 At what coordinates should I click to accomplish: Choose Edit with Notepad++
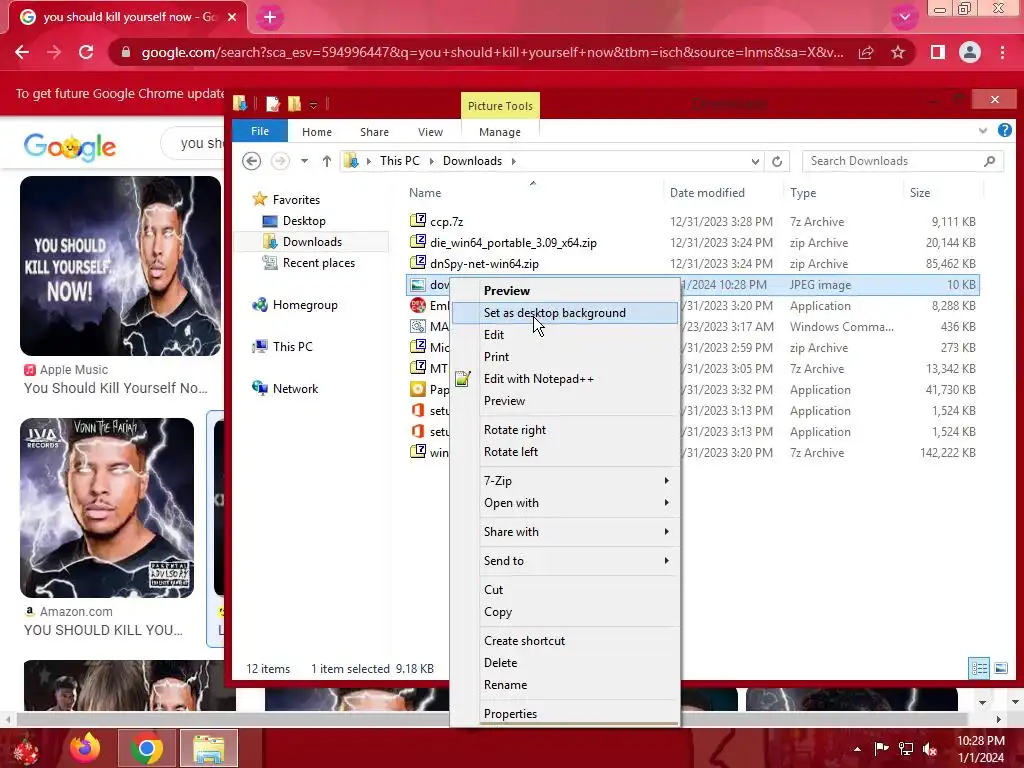tap(565, 379)
